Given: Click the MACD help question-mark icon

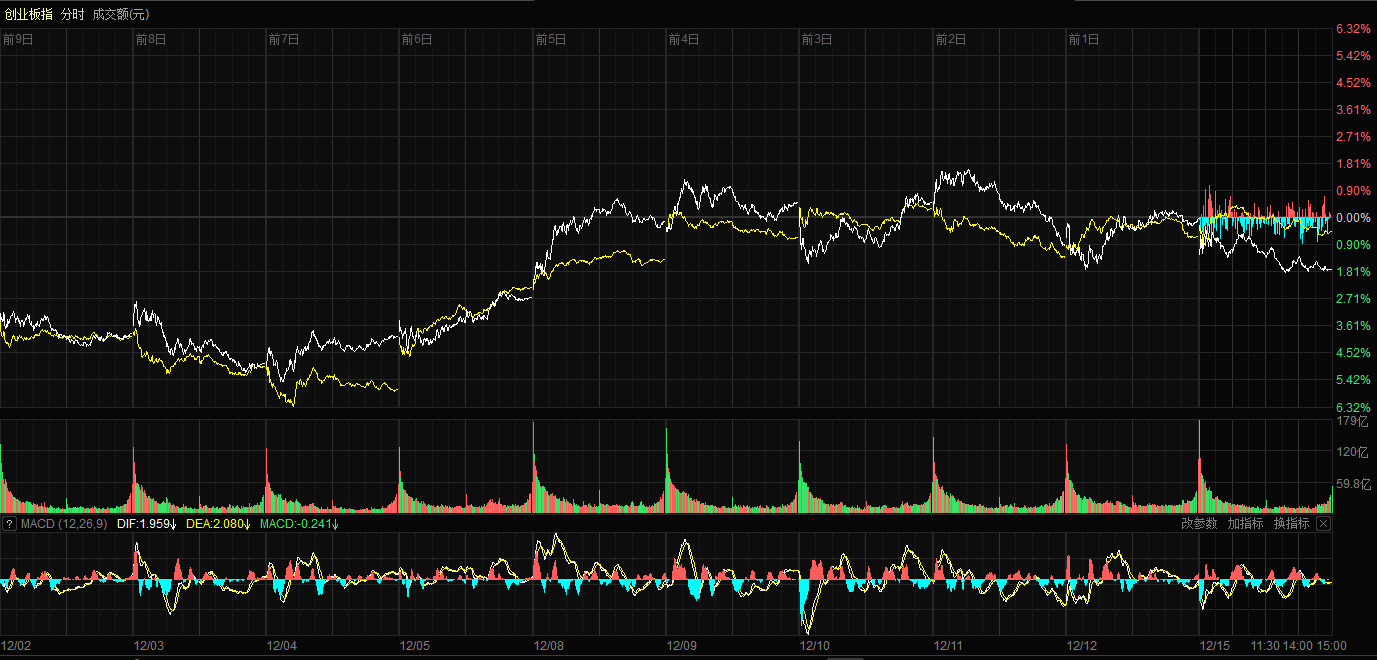Looking at the screenshot, I should pyautogui.click(x=9, y=524).
